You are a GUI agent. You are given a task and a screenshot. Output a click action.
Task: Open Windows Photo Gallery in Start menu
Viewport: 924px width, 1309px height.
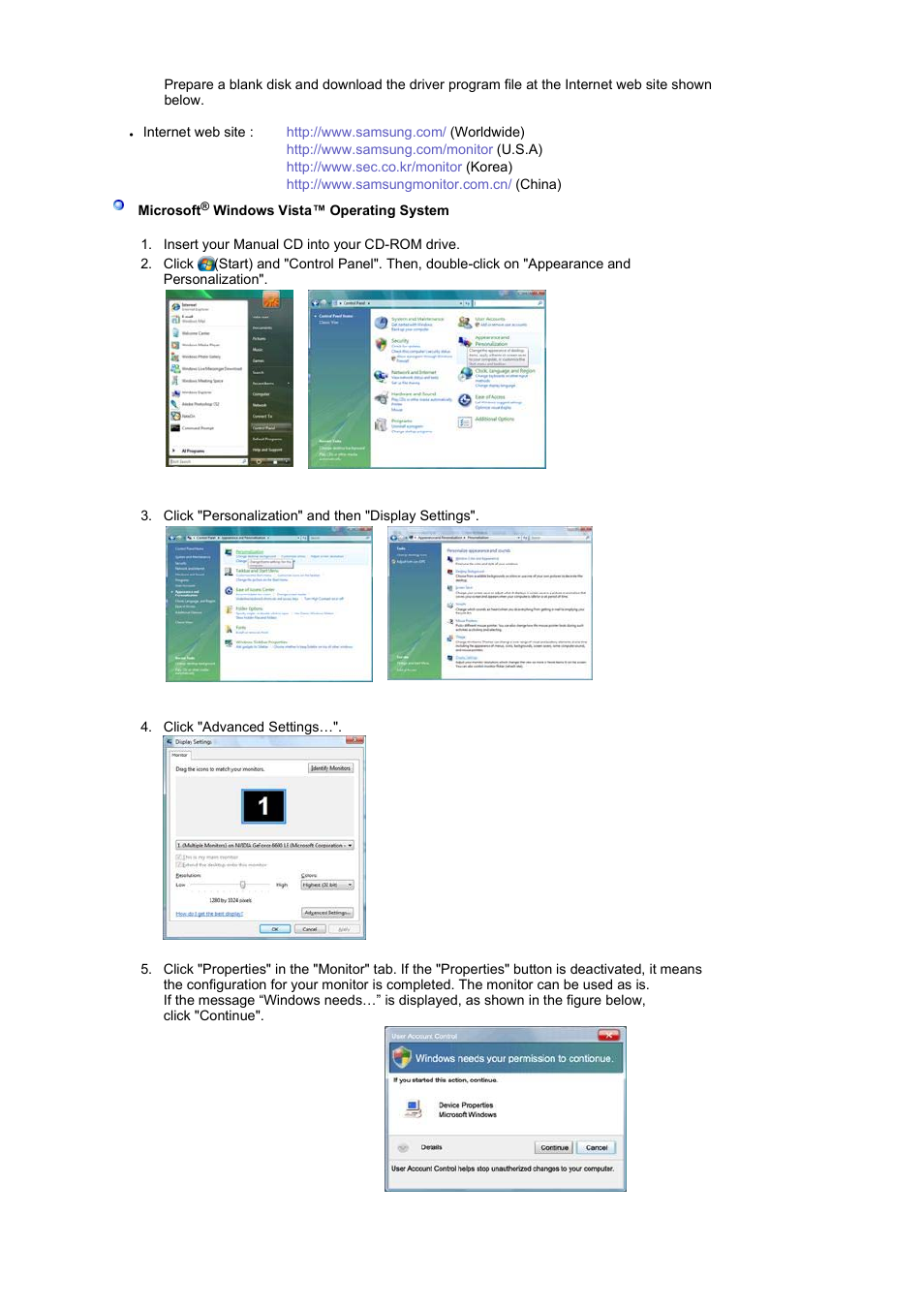pos(200,357)
